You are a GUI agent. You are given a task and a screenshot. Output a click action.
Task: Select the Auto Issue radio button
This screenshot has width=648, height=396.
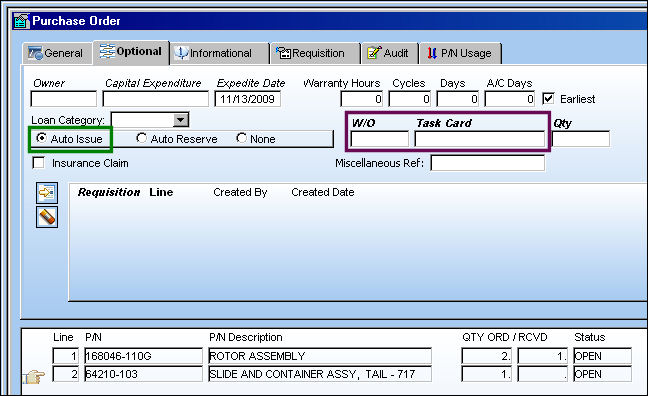[x=41, y=138]
